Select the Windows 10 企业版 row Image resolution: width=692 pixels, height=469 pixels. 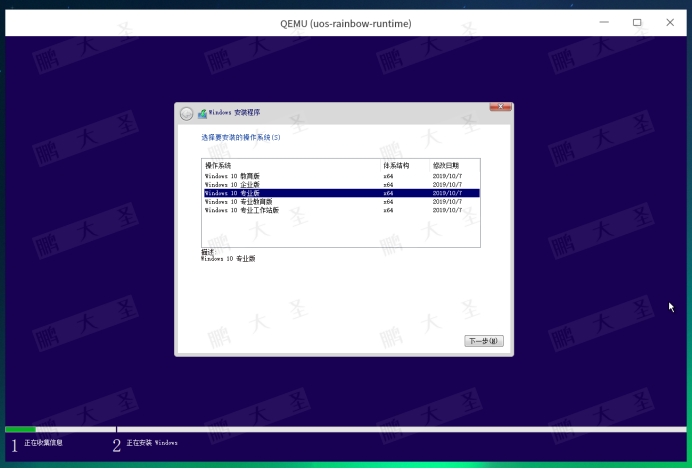coord(342,184)
